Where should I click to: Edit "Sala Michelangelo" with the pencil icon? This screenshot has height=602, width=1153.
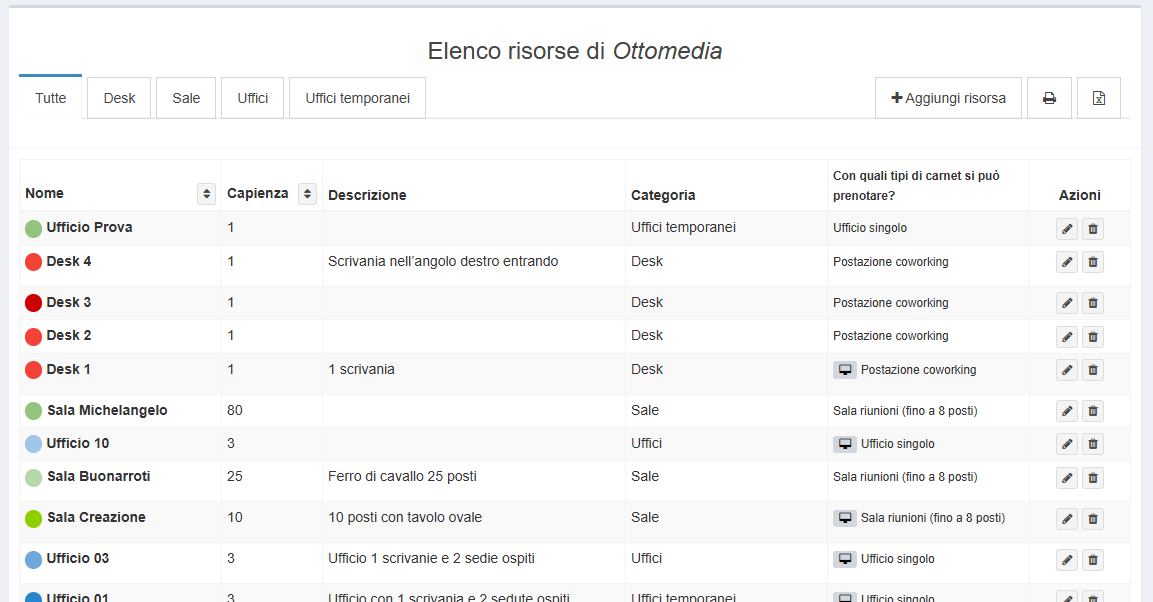click(1066, 410)
